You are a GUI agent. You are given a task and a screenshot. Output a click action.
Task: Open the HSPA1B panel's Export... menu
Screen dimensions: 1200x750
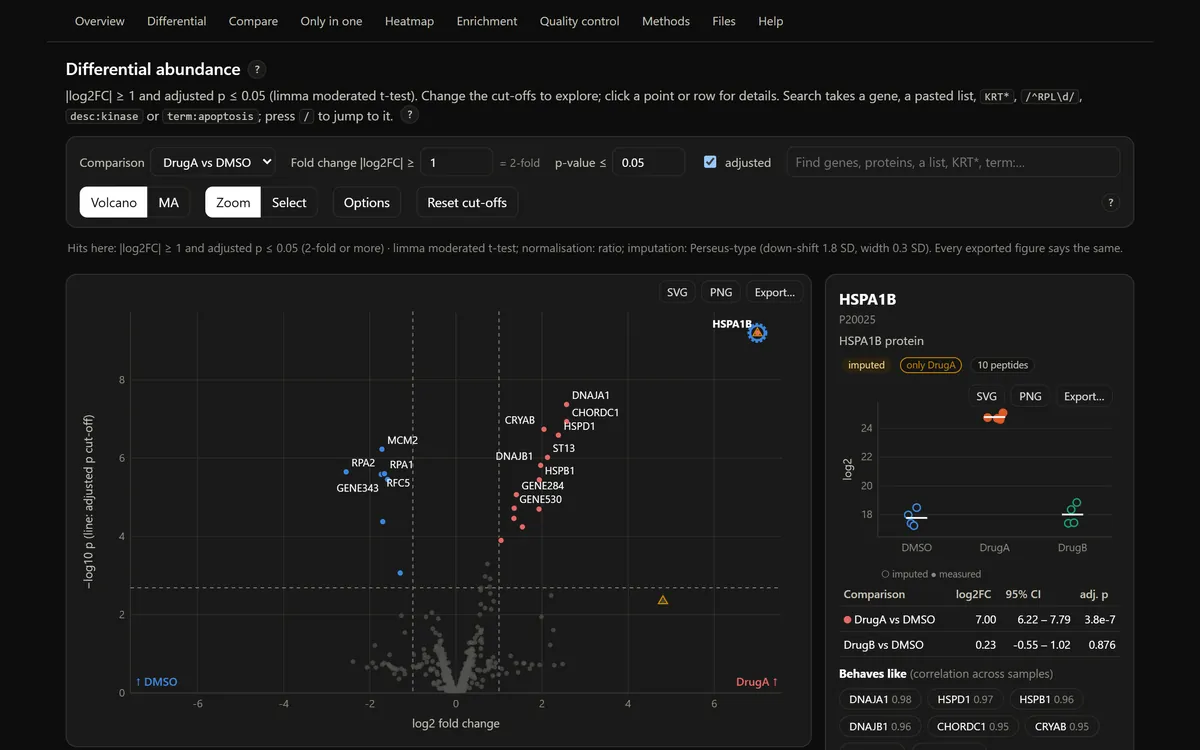tap(1084, 396)
